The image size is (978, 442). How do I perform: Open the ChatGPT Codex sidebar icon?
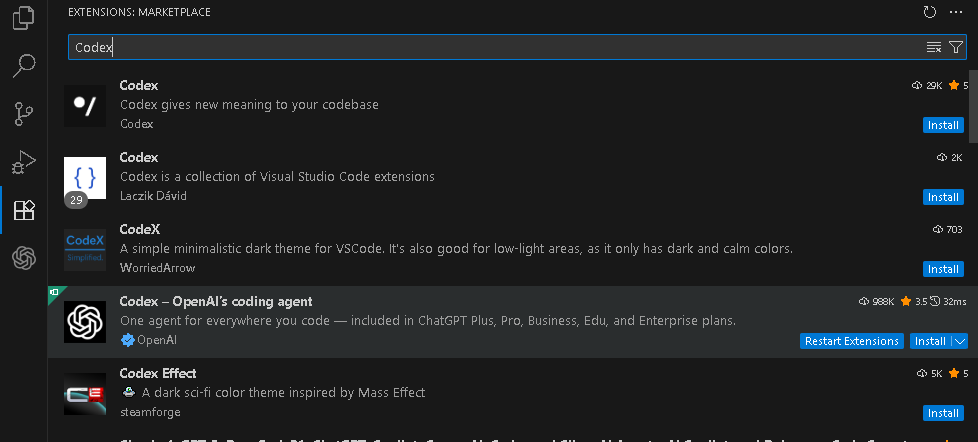click(23, 258)
